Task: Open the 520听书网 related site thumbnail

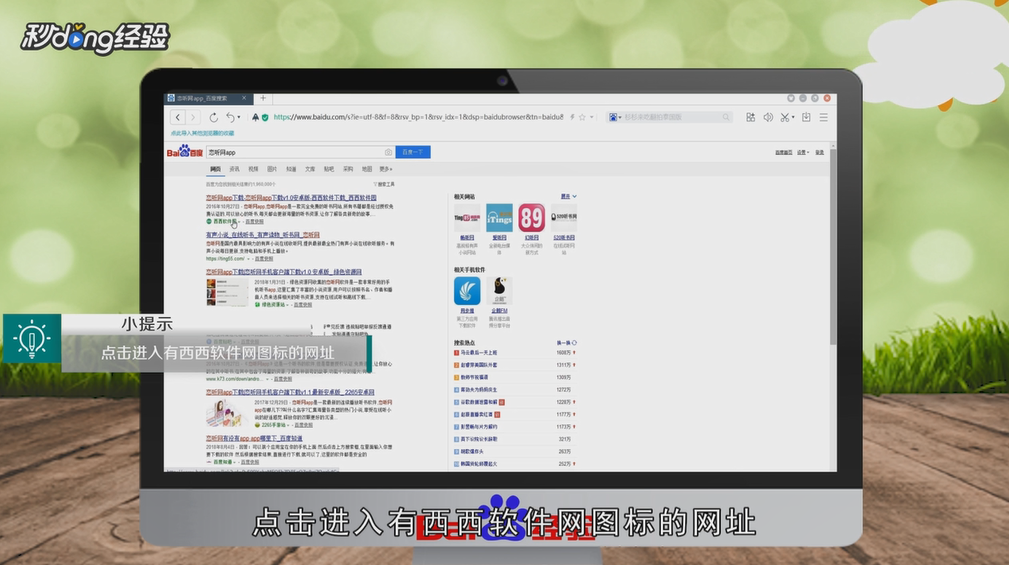Action: [564, 218]
